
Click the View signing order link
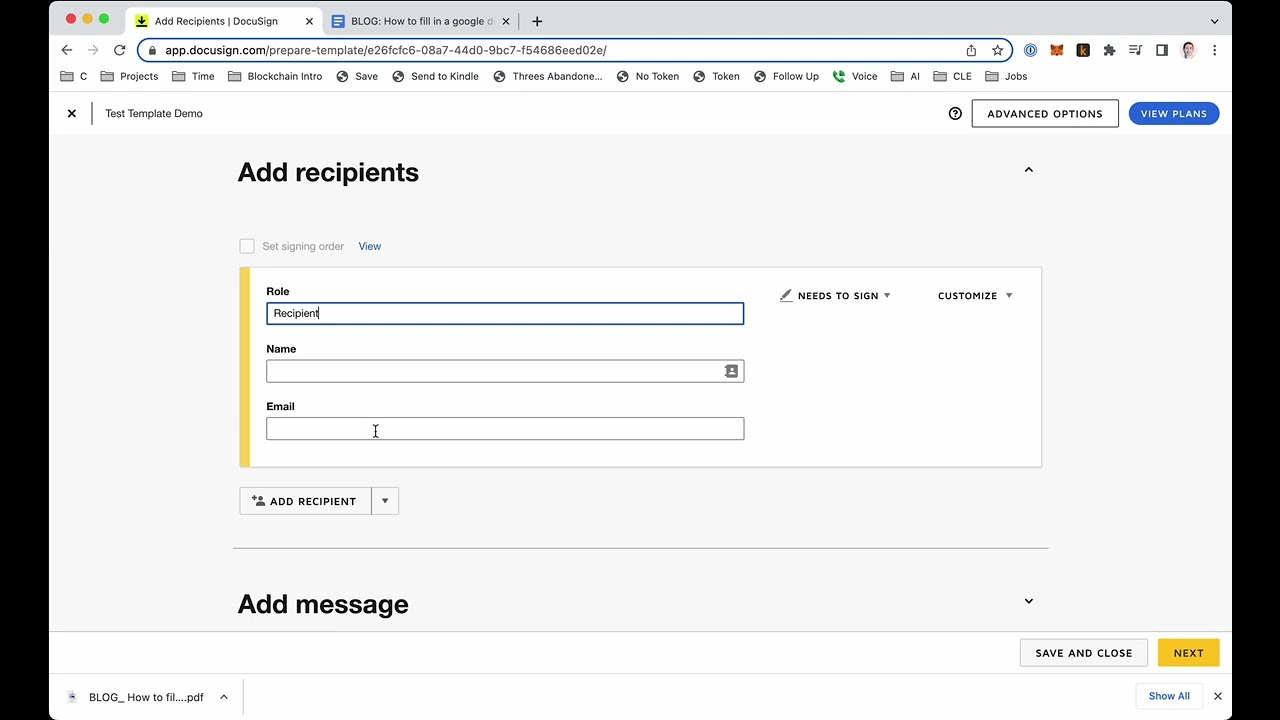point(370,246)
